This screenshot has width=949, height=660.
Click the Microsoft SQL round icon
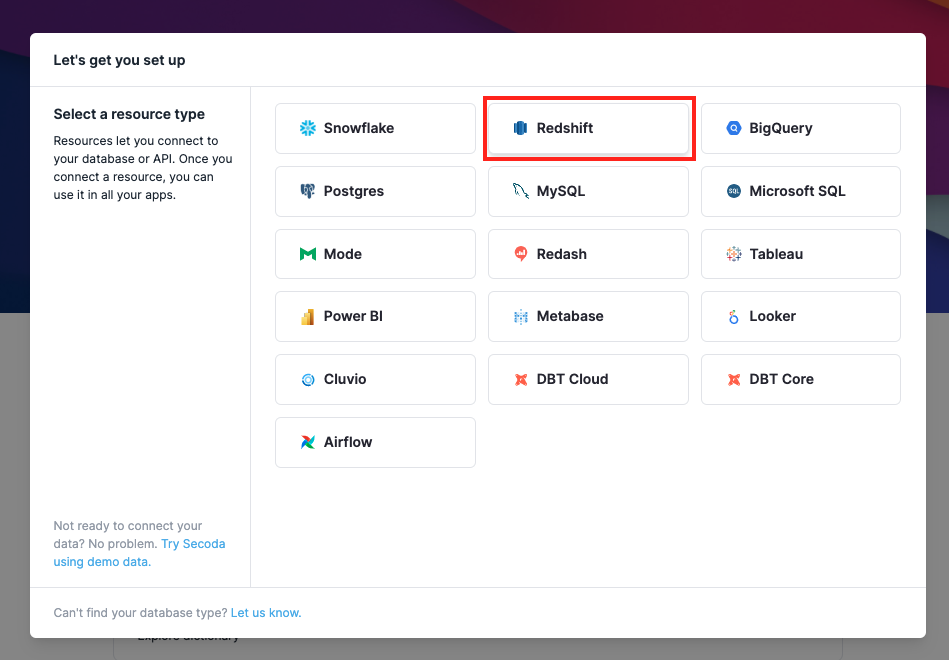point(734,191)
